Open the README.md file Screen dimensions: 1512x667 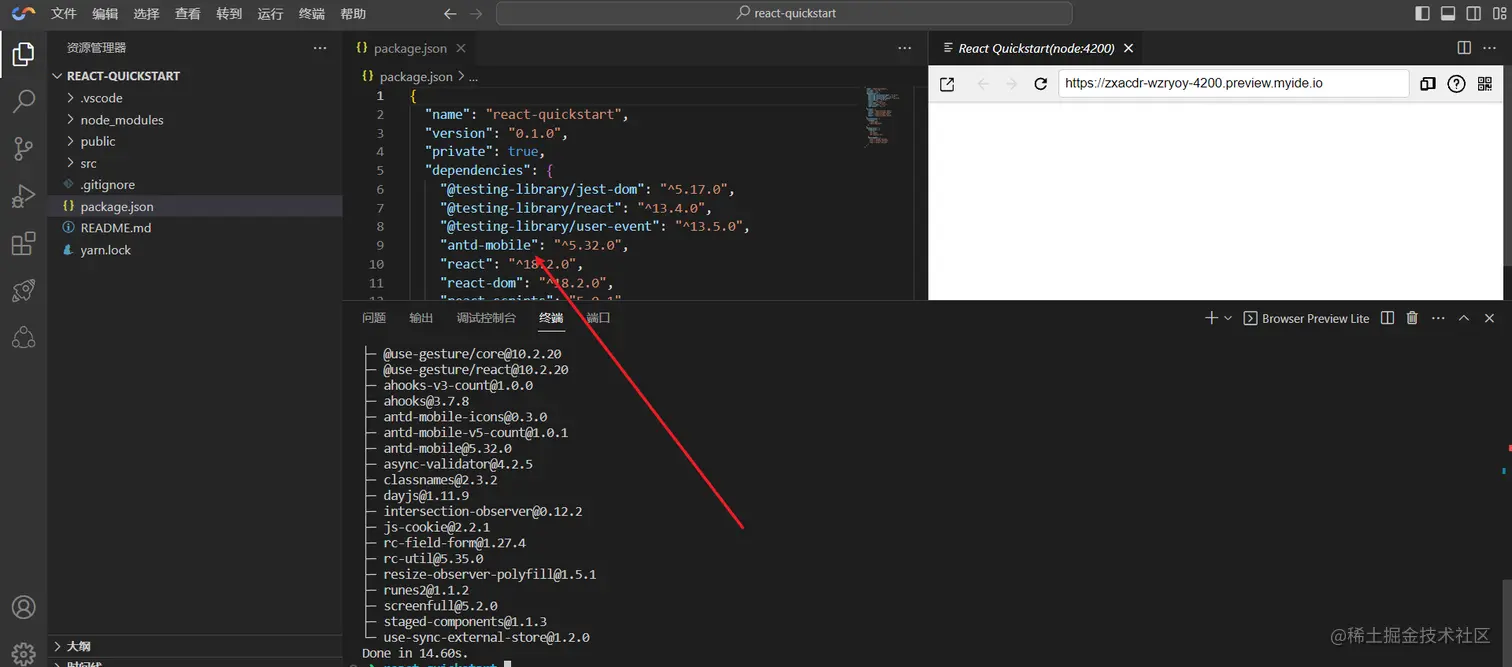click(x=195, y=228)
